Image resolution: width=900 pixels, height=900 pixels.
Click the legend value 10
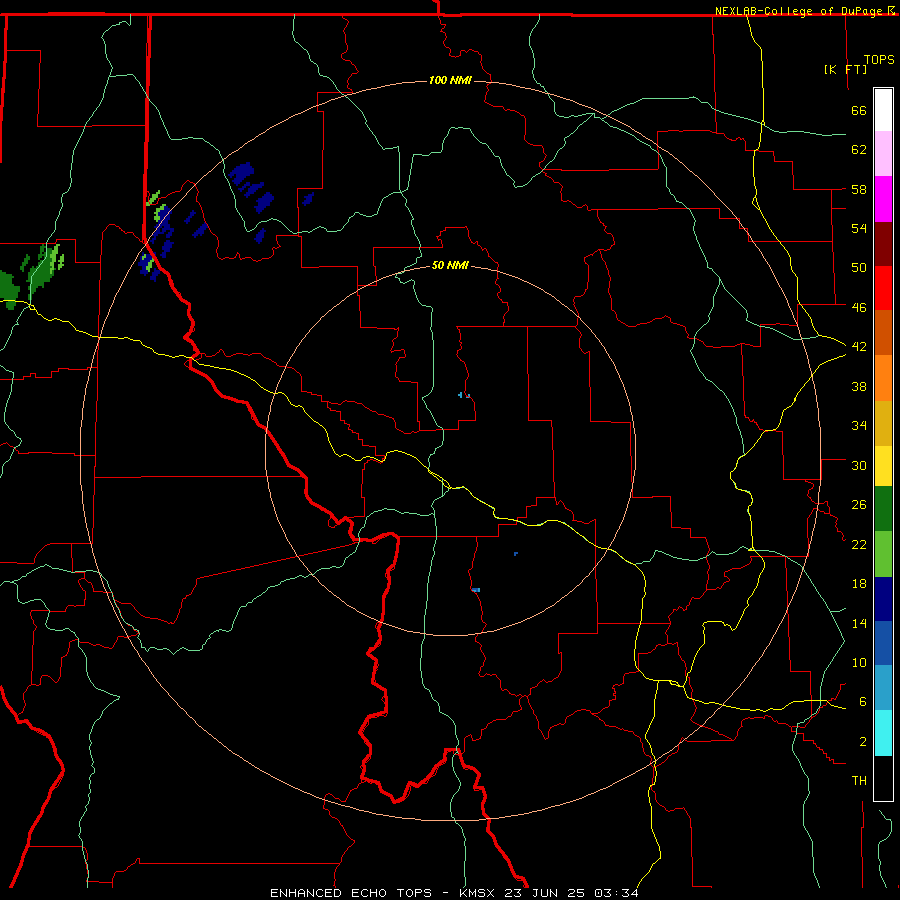[859, 662]
